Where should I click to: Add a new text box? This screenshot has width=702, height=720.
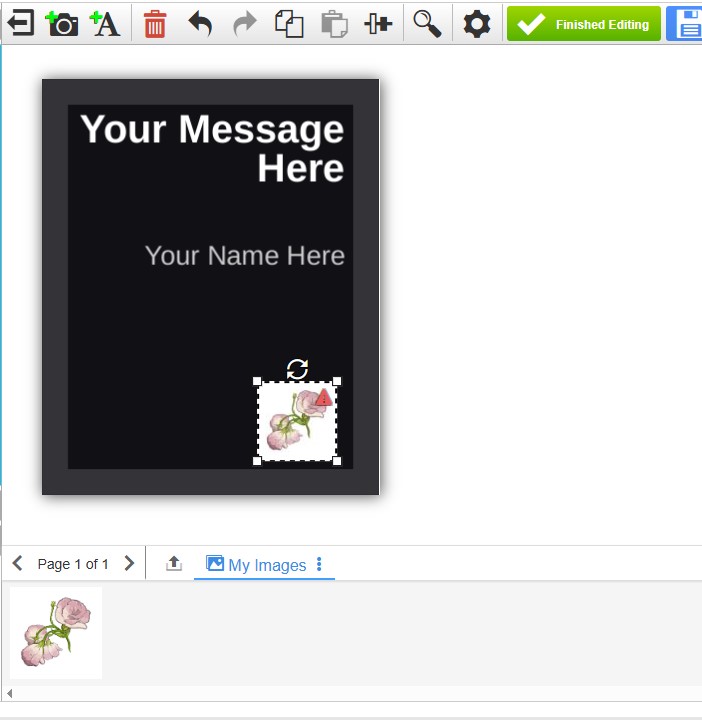click(x=105, y=23)
